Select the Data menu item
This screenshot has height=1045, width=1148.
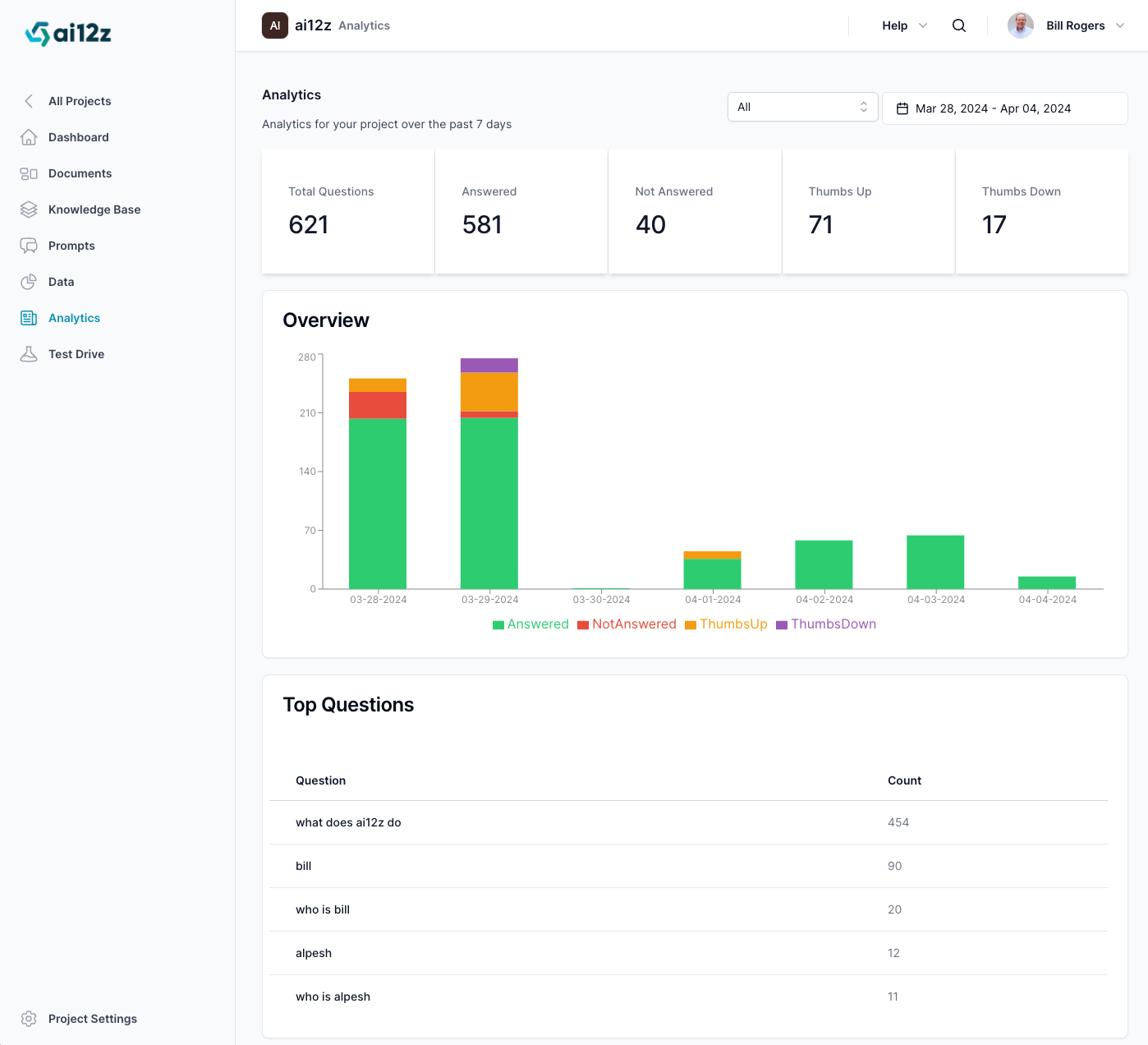point(61,282)
